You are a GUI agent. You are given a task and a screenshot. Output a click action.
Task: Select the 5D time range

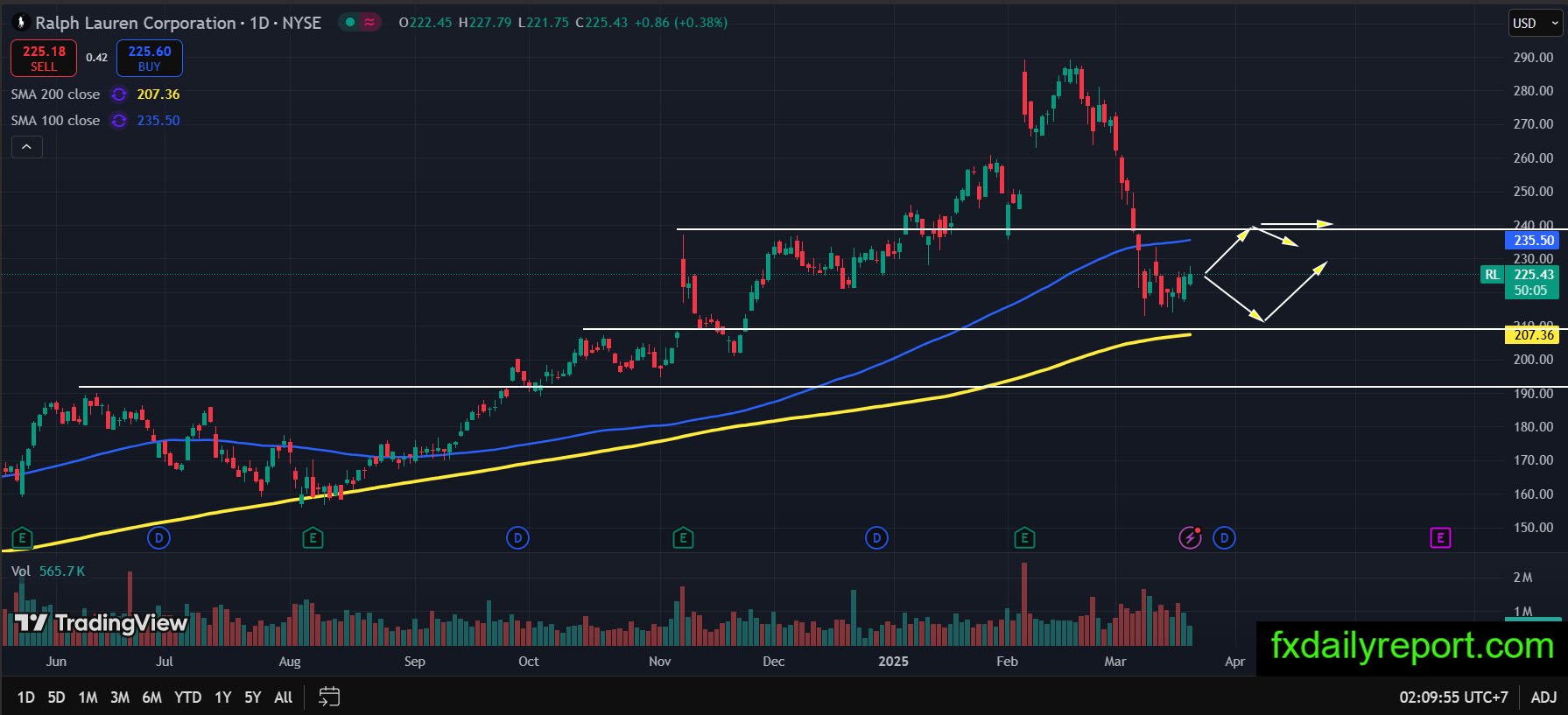coord(56,697)
